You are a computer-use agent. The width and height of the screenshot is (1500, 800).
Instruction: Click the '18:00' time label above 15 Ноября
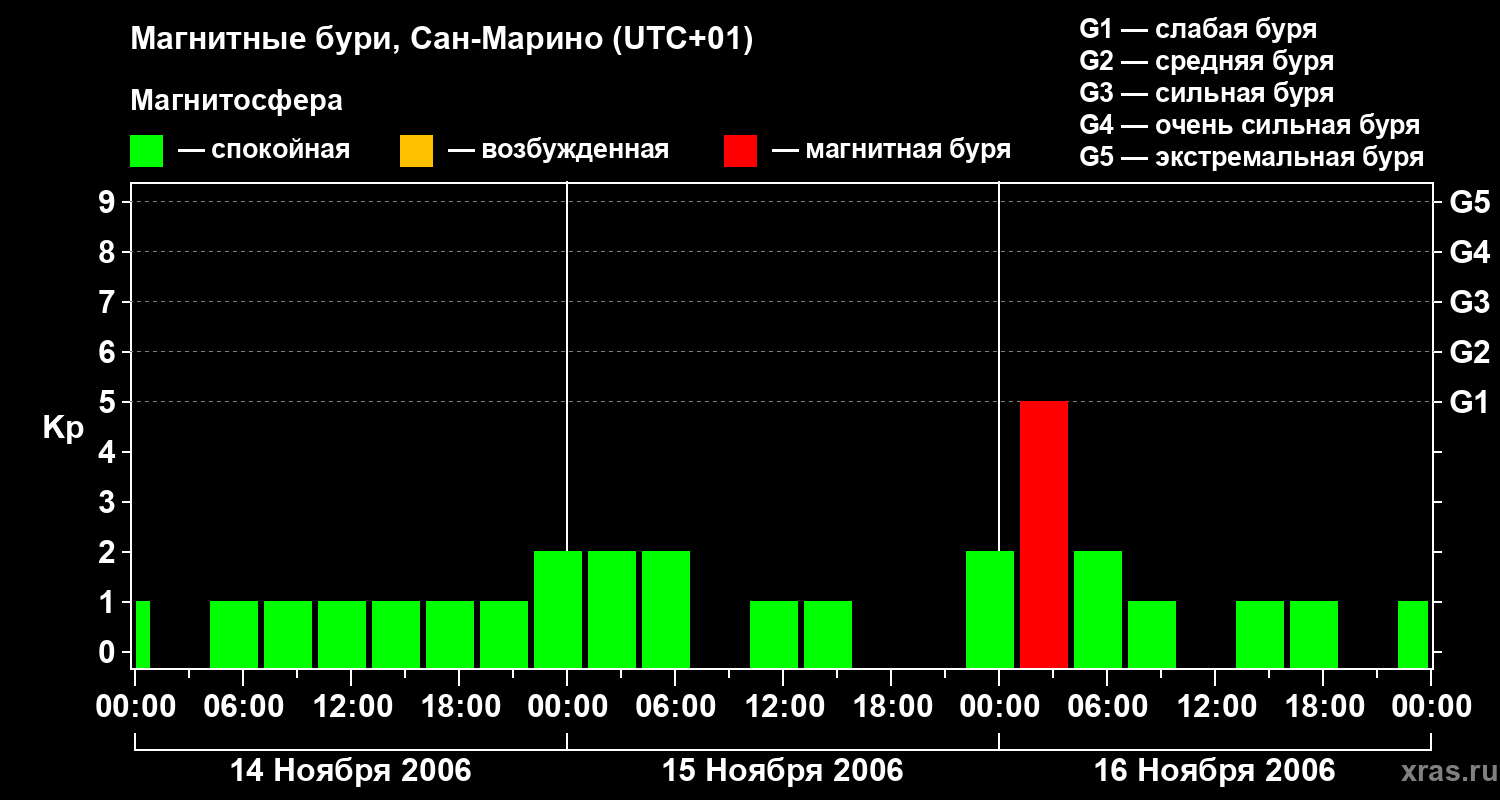coord(891,707)
